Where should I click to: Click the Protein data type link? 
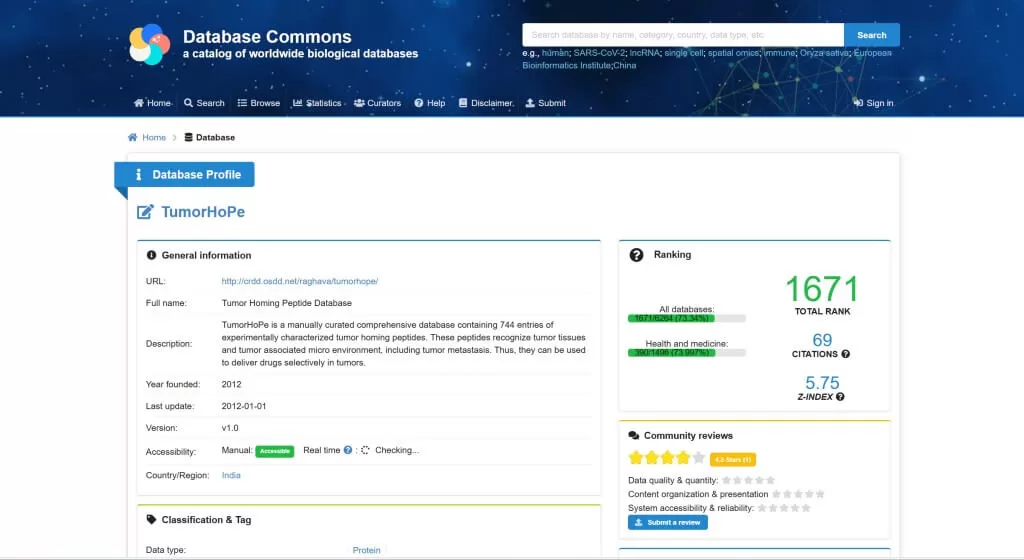(366, 550)
